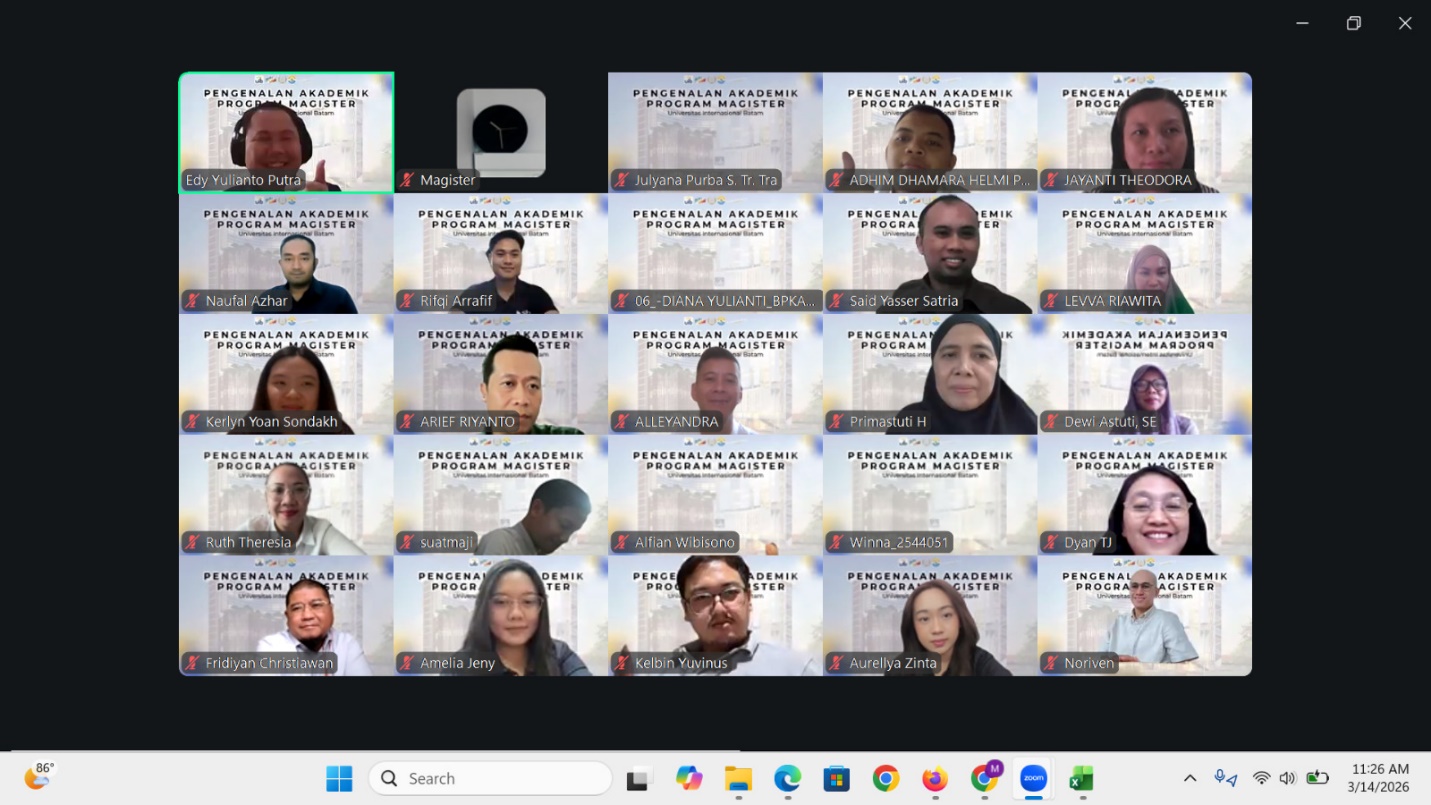Image resolution: width=1431 pixels, height=805 pixels.
Task: Click the taskbar Search box
Action: 490,778
